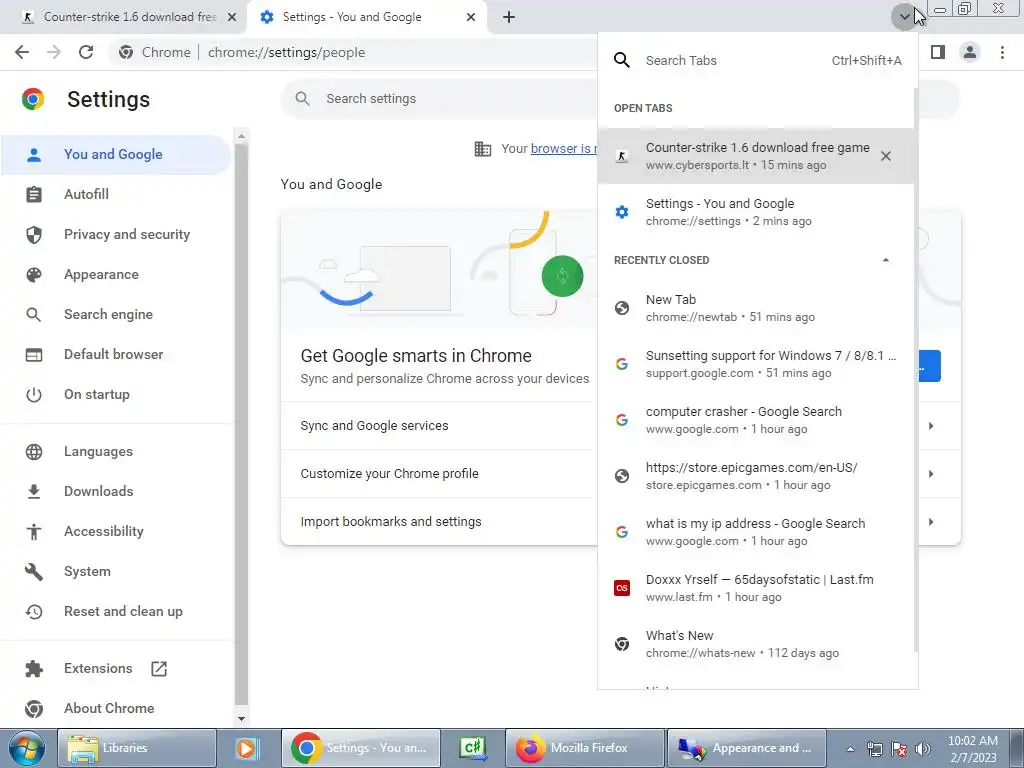Open Windows Media Player taskbar icon
Screen dimensions: 1024x768
(x=248, y=748)
